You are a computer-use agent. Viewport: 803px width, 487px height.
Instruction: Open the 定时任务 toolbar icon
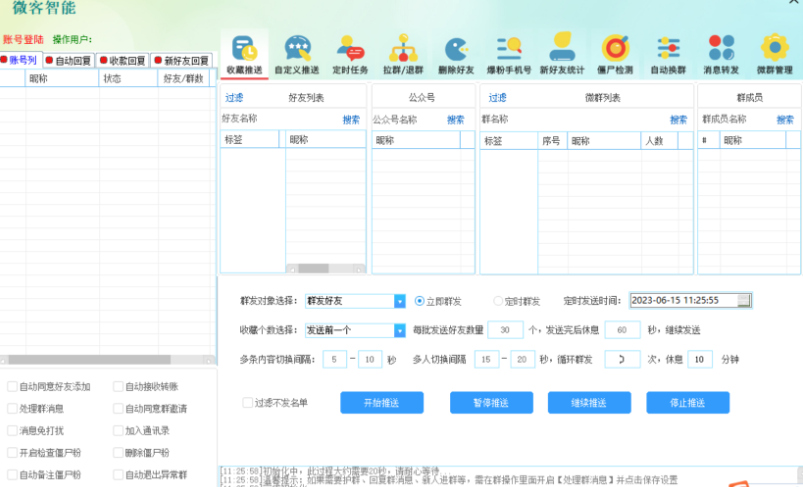tap(350, 48)
